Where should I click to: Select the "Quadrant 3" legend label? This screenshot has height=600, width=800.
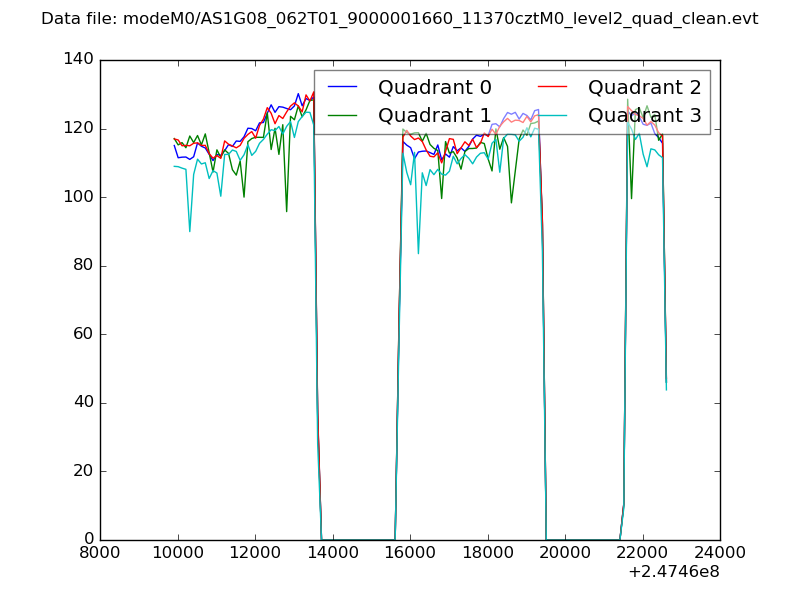(x=645, y=116)
